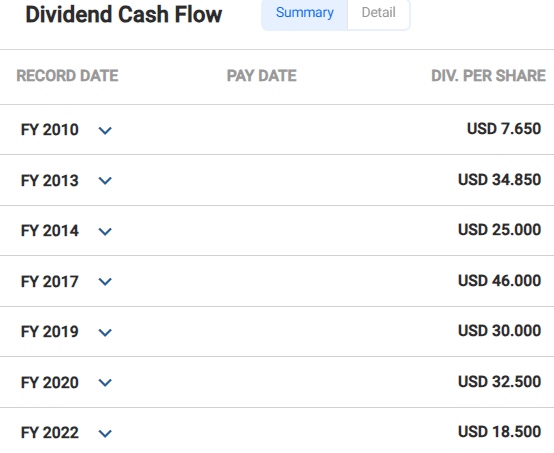Expand the FY 2020 chevron
554x453 pixels.
(105, 382)
